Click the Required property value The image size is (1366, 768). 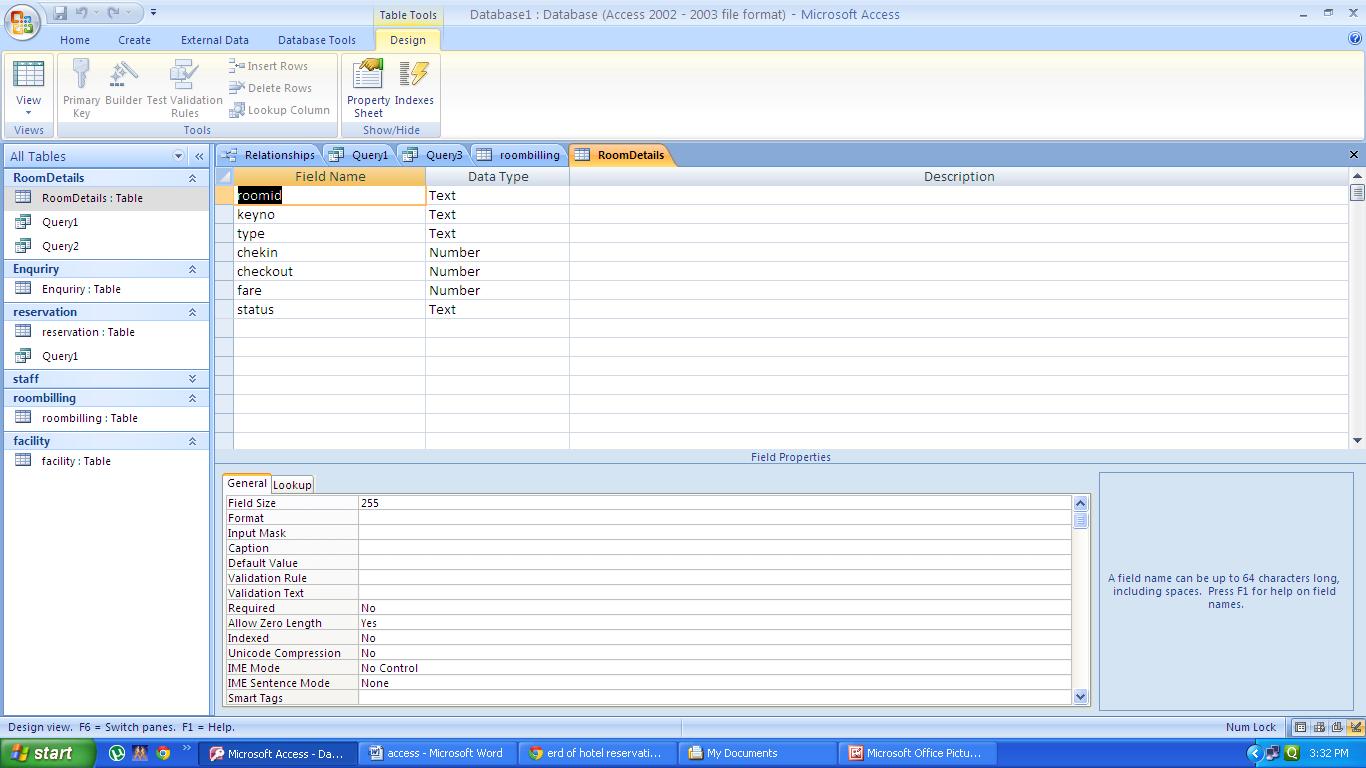(x=714, y=608)
